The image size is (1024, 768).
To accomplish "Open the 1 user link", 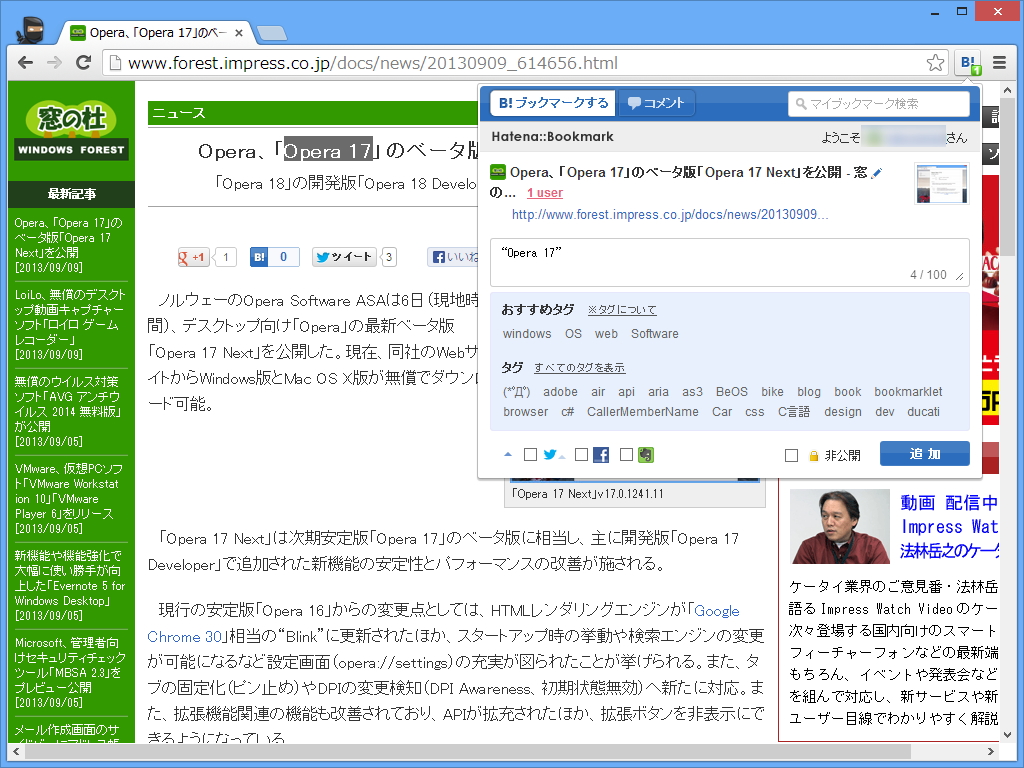I will click(x=545, y=193).
